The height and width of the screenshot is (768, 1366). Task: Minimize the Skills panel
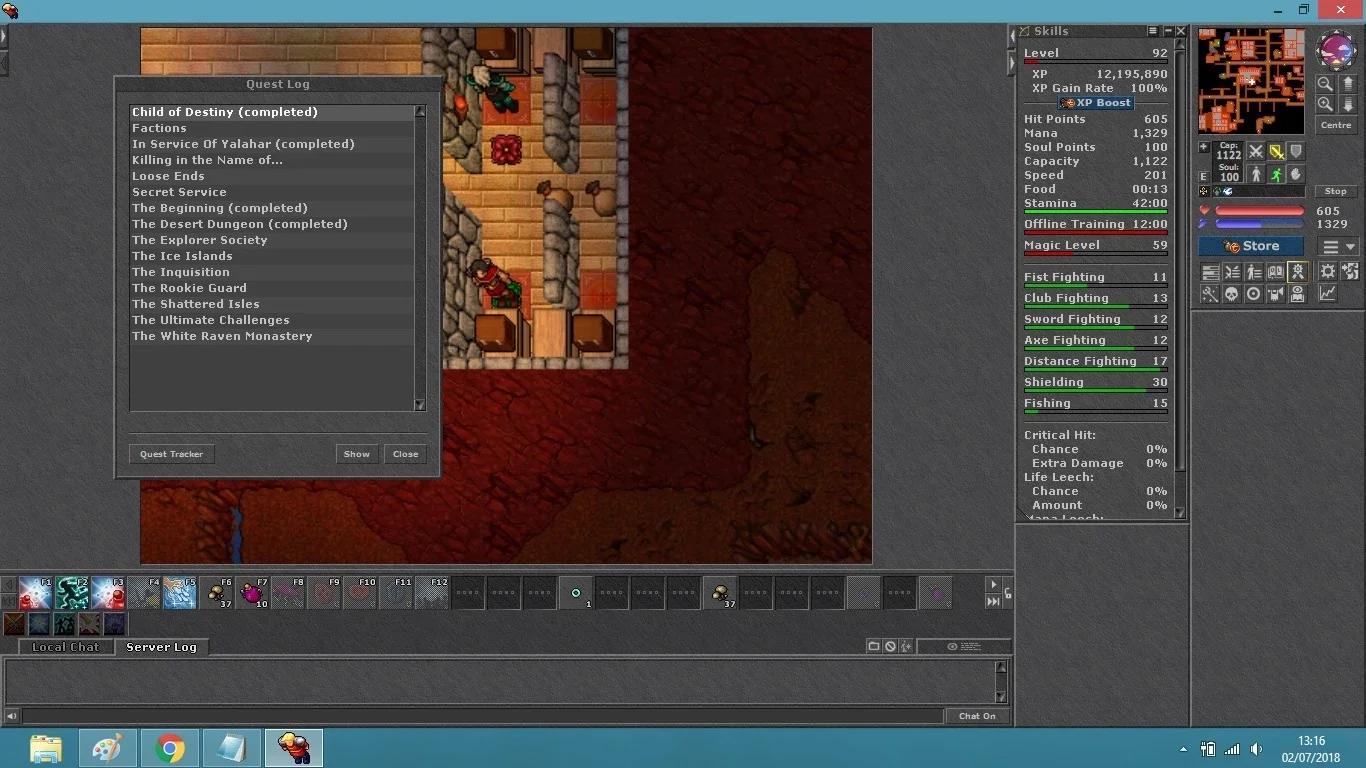[1167, 32]
